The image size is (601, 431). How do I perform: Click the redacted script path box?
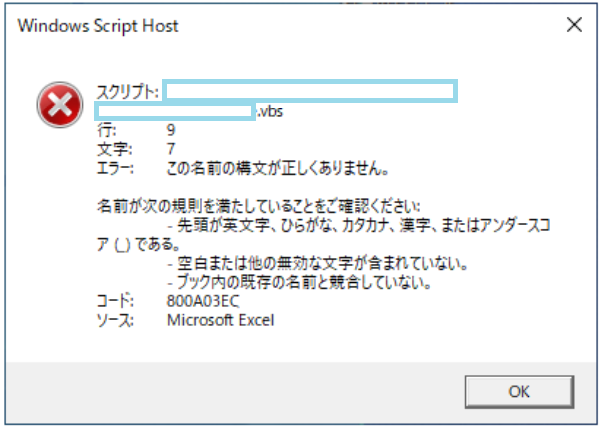click(x=310, y=92)
